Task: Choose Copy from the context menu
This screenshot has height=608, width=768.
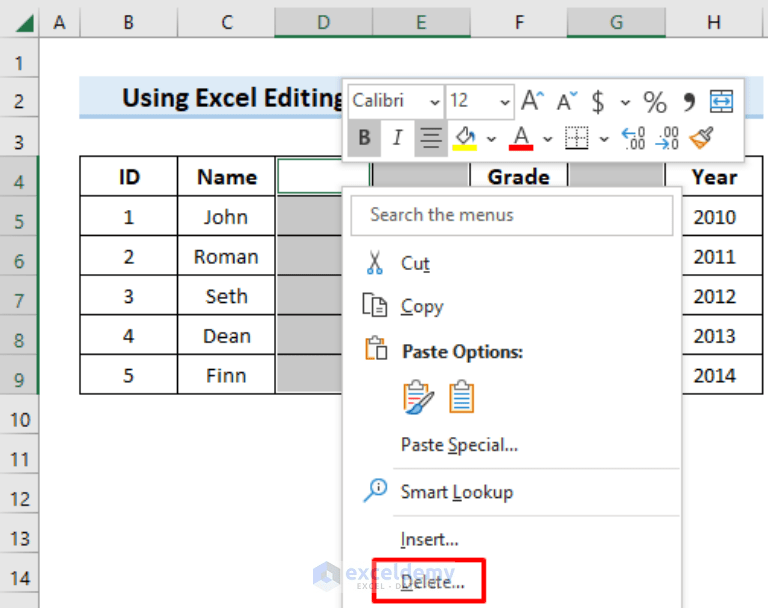Action: point(512,306)
